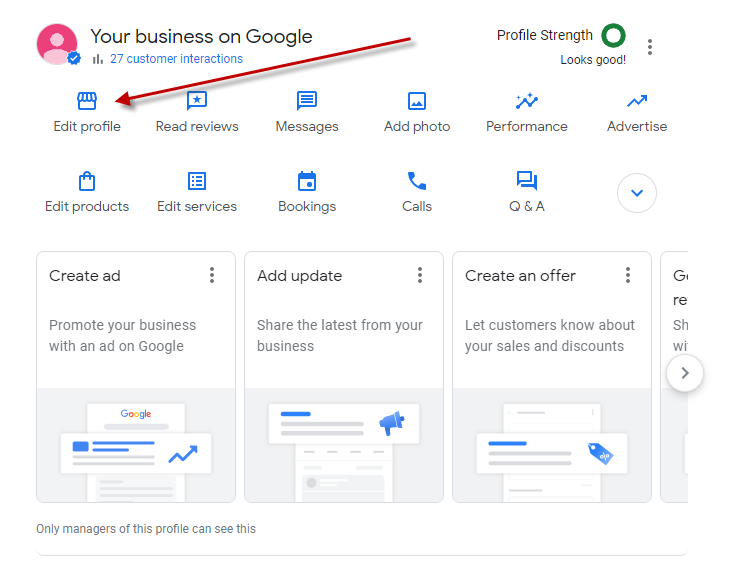Click 'Only managers of this profile can see this'

click(x=146, y=529)
